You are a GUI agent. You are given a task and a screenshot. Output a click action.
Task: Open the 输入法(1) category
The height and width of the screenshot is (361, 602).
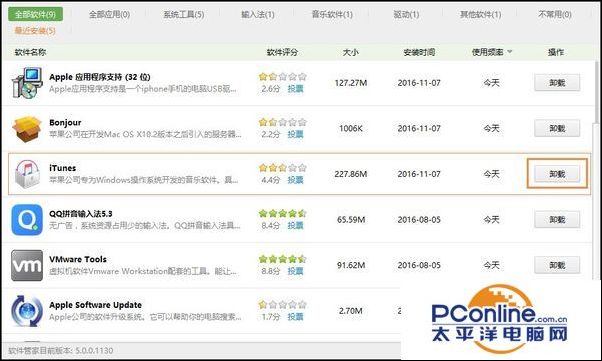tap(258, 15)
